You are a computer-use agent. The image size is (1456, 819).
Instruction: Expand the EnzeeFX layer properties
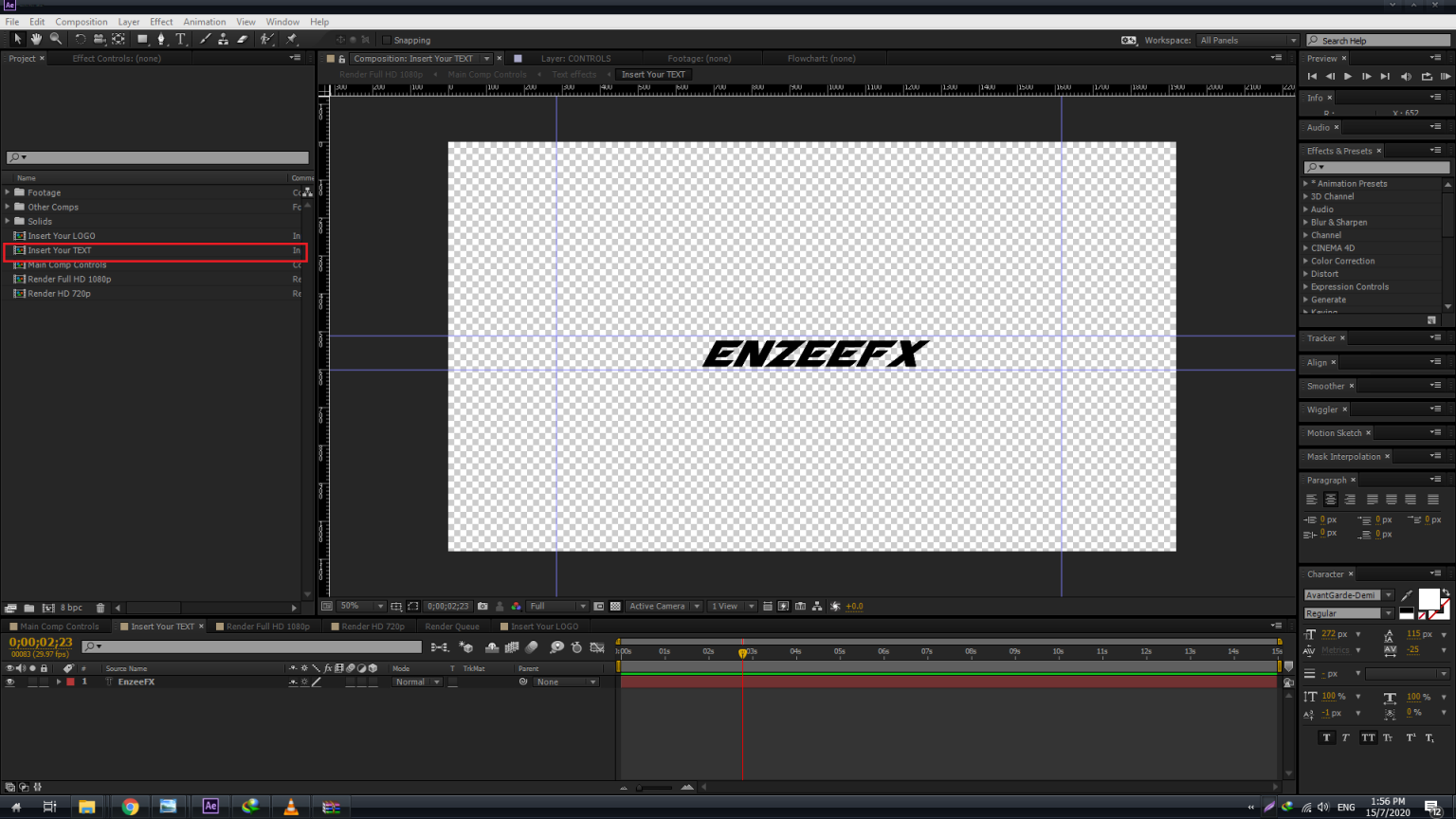[x=59, y=682]
